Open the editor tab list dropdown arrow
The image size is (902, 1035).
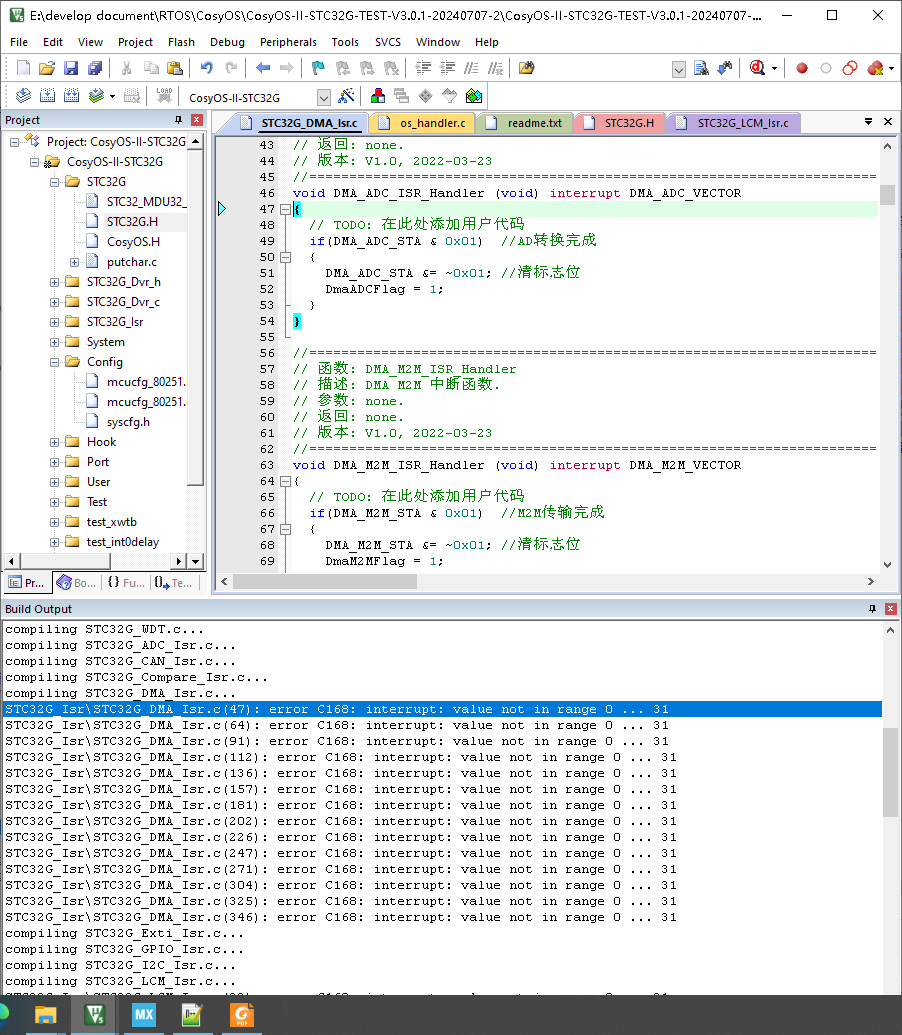point(868,121)
